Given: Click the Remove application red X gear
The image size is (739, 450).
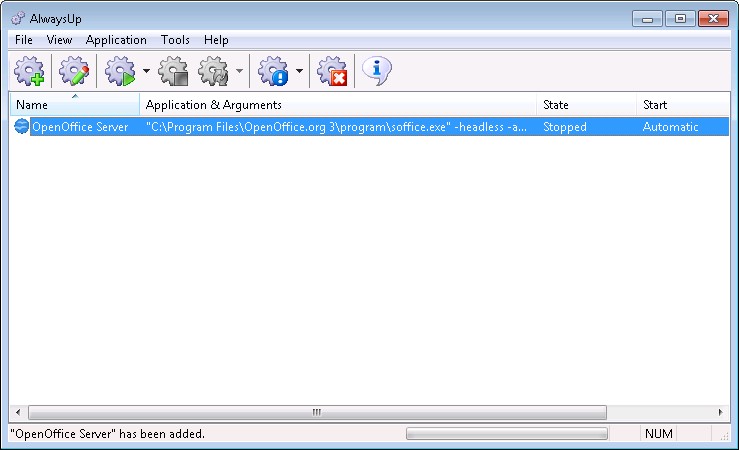Looking at the screenshot, I should click(x=332, y=71).
